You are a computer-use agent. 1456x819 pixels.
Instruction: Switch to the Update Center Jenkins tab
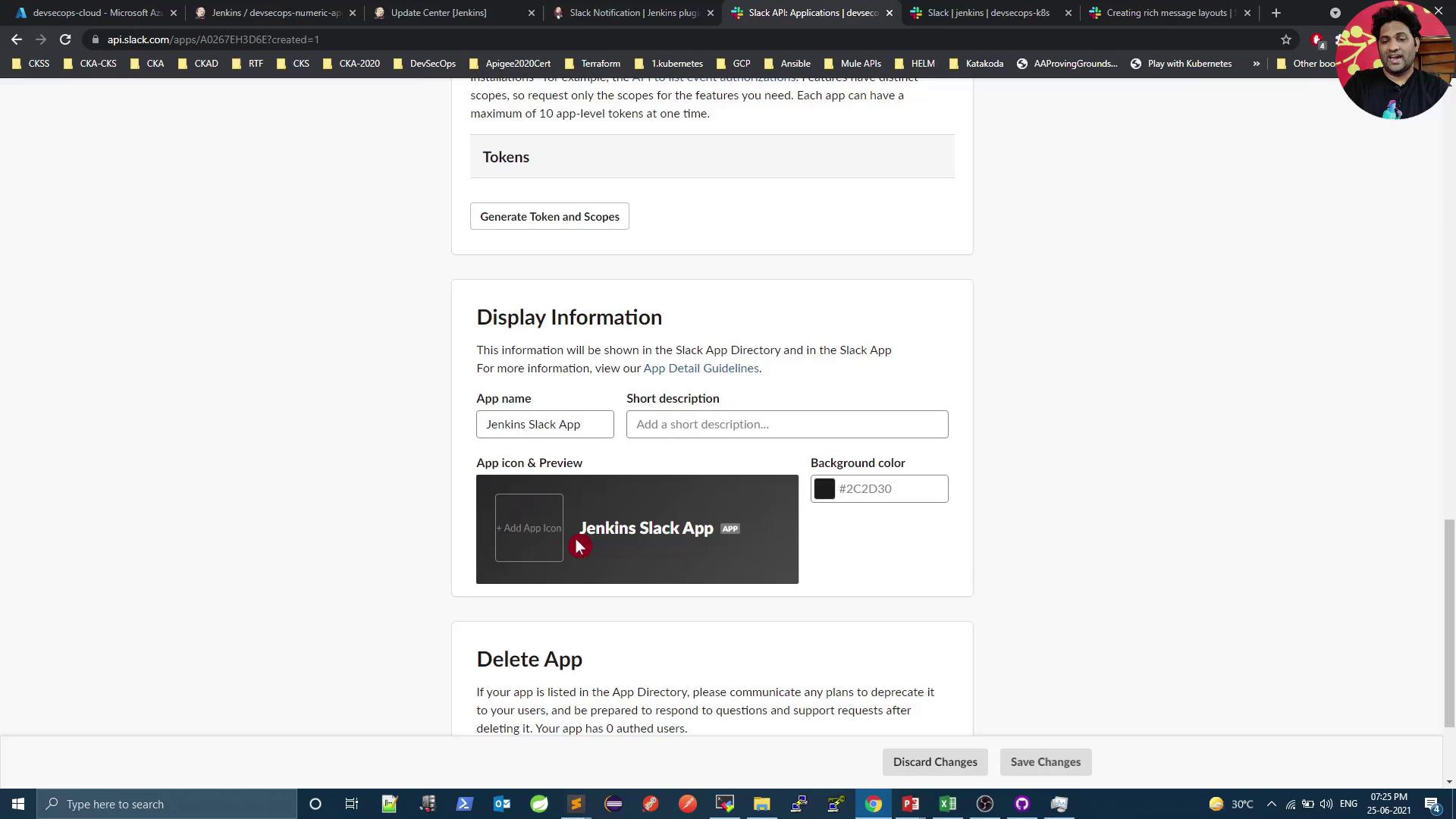pyautogui.click(x=438, y=13)
